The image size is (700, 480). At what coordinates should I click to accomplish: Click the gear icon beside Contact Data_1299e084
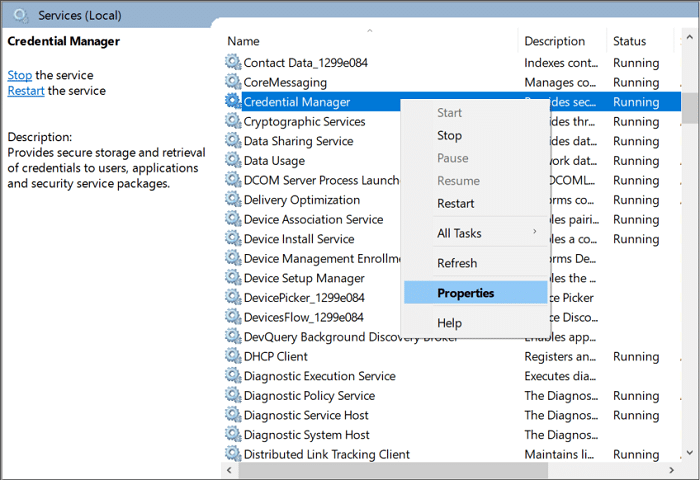233,63
